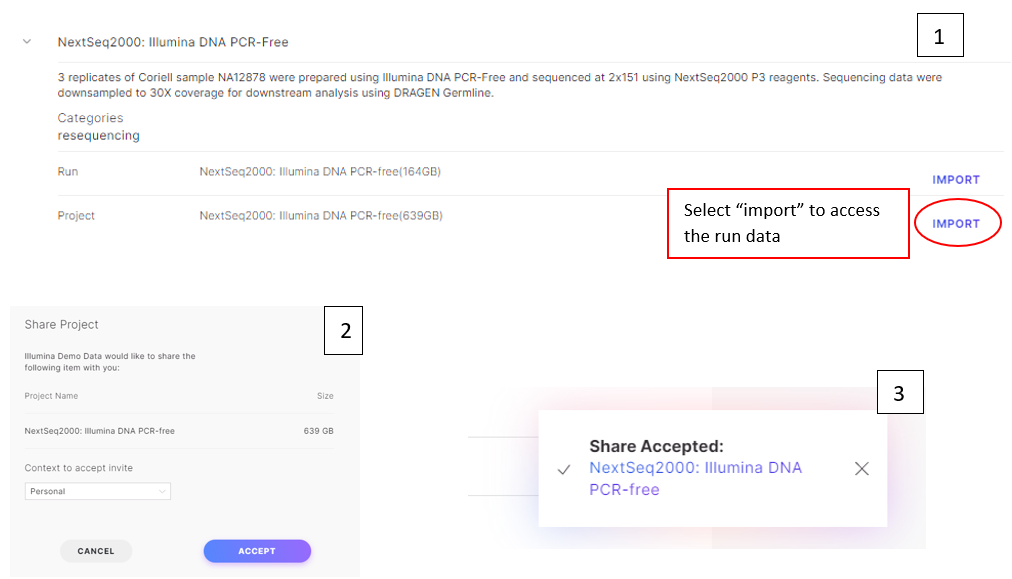Import the Run NextSeq2000 data (164GB)
The width and height of the screenshot is (1012, 579).
pyautogui.click(x=955, y=180)
